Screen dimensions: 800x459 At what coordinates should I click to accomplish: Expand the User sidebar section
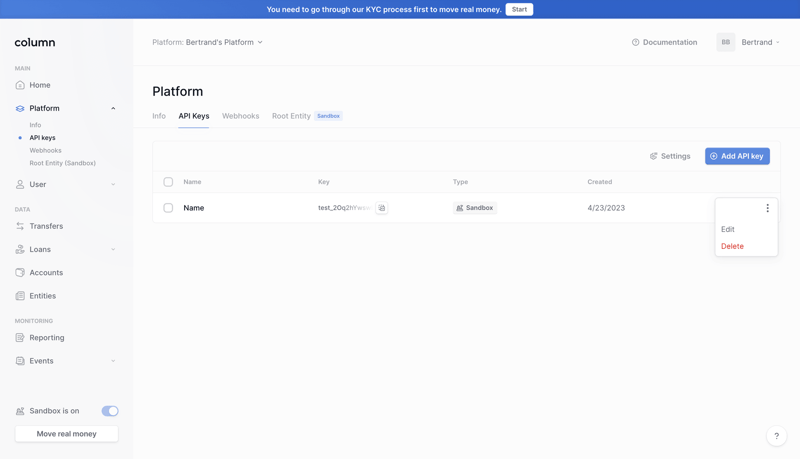(x=113, y=184)
